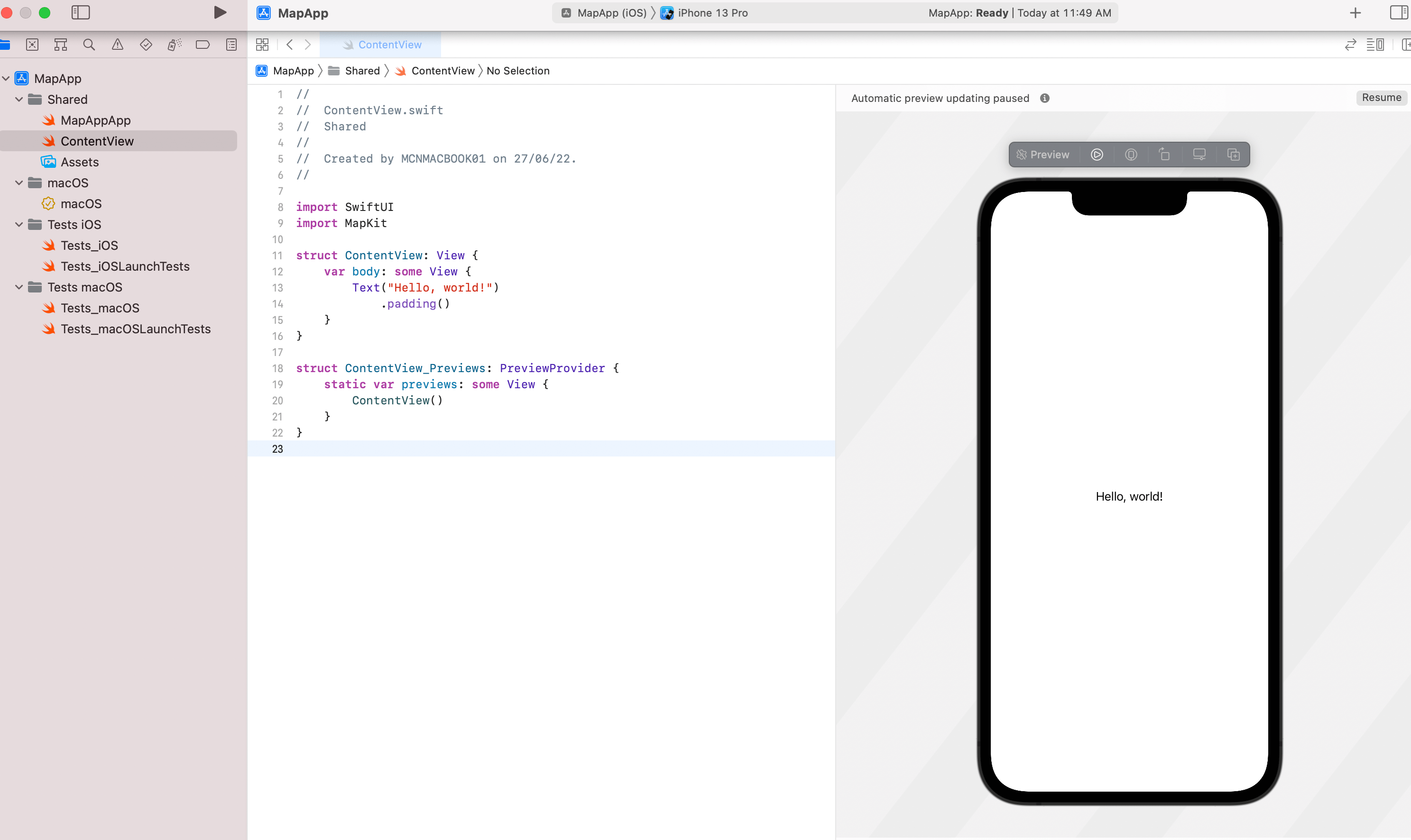Open preview device settings icon
The height and width of the screenshot is (840, 1411).
1199,155
